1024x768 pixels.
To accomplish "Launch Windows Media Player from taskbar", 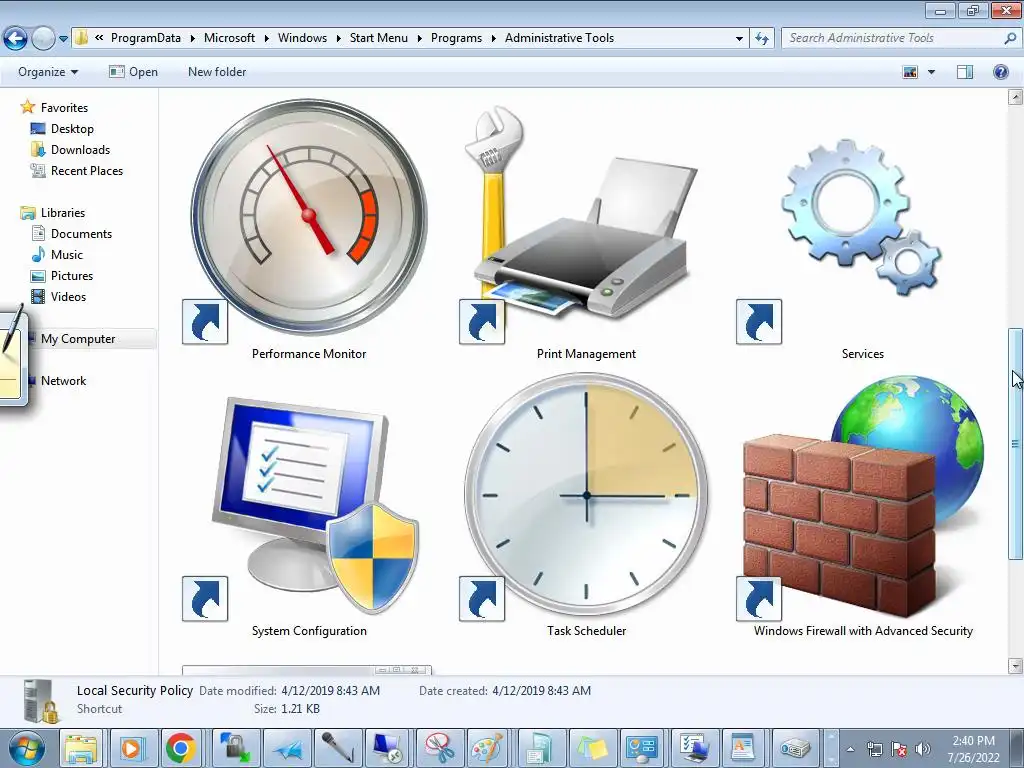I will [x=131, y=748].
